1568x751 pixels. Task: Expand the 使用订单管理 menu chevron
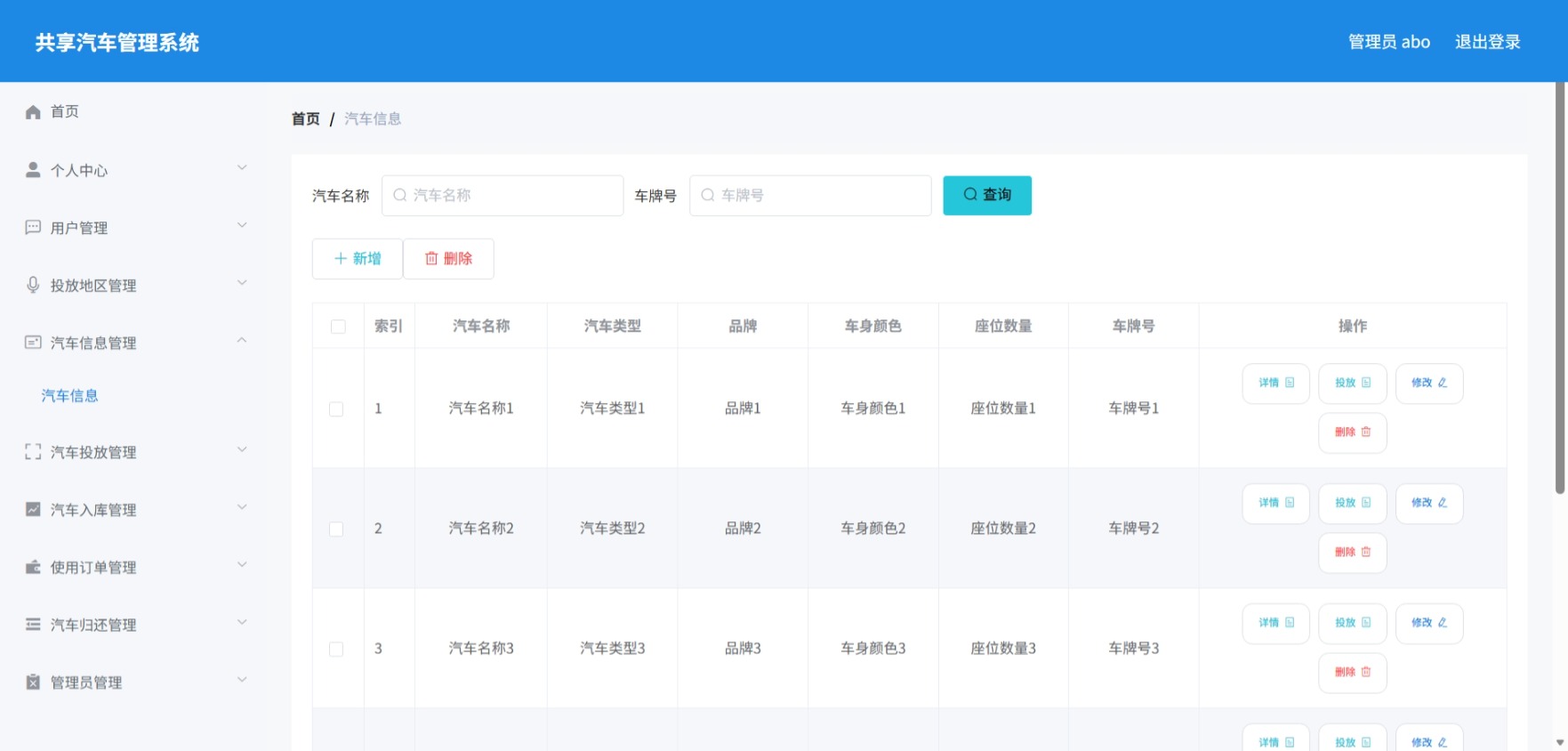click(x=242, y=565)
